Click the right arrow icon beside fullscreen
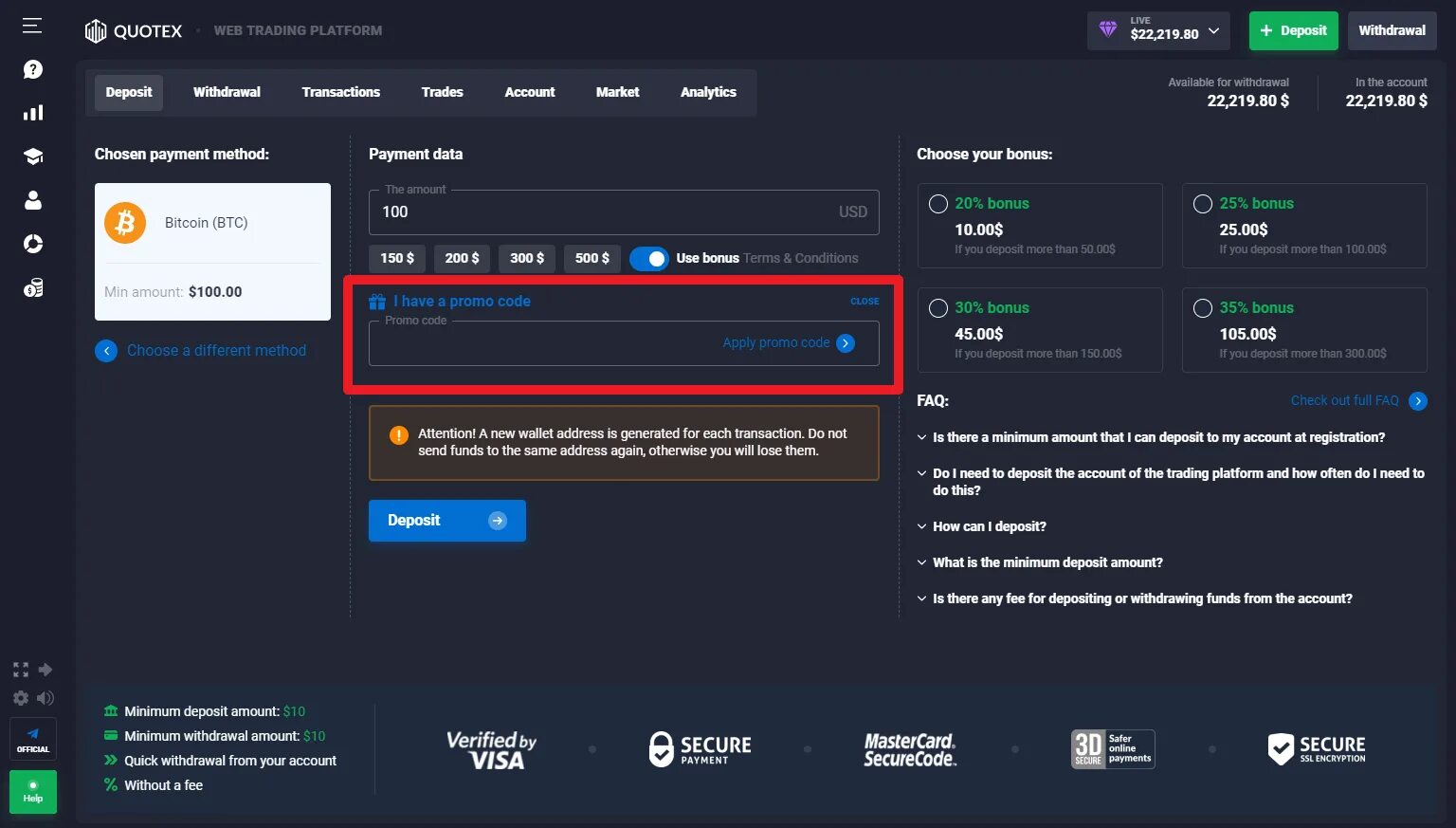The image size is (1456, 828). (45, 670)
